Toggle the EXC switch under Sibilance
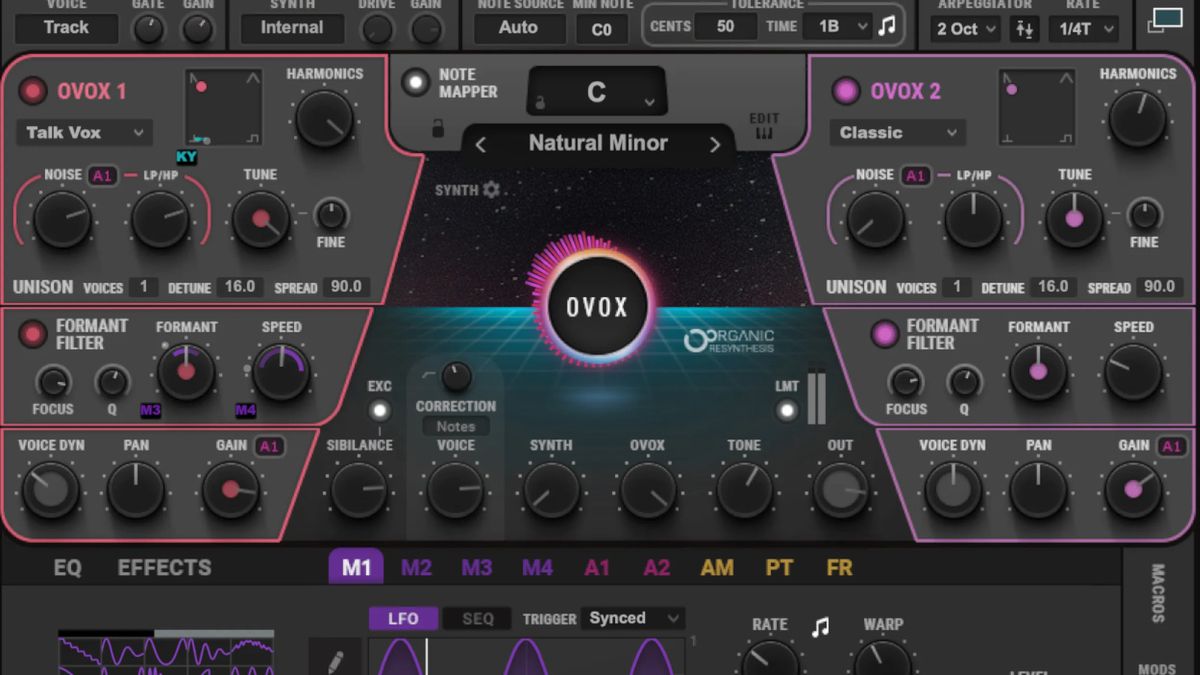Screen dimensions: 1200x675 pyautogui.click(x=380, y=410)
